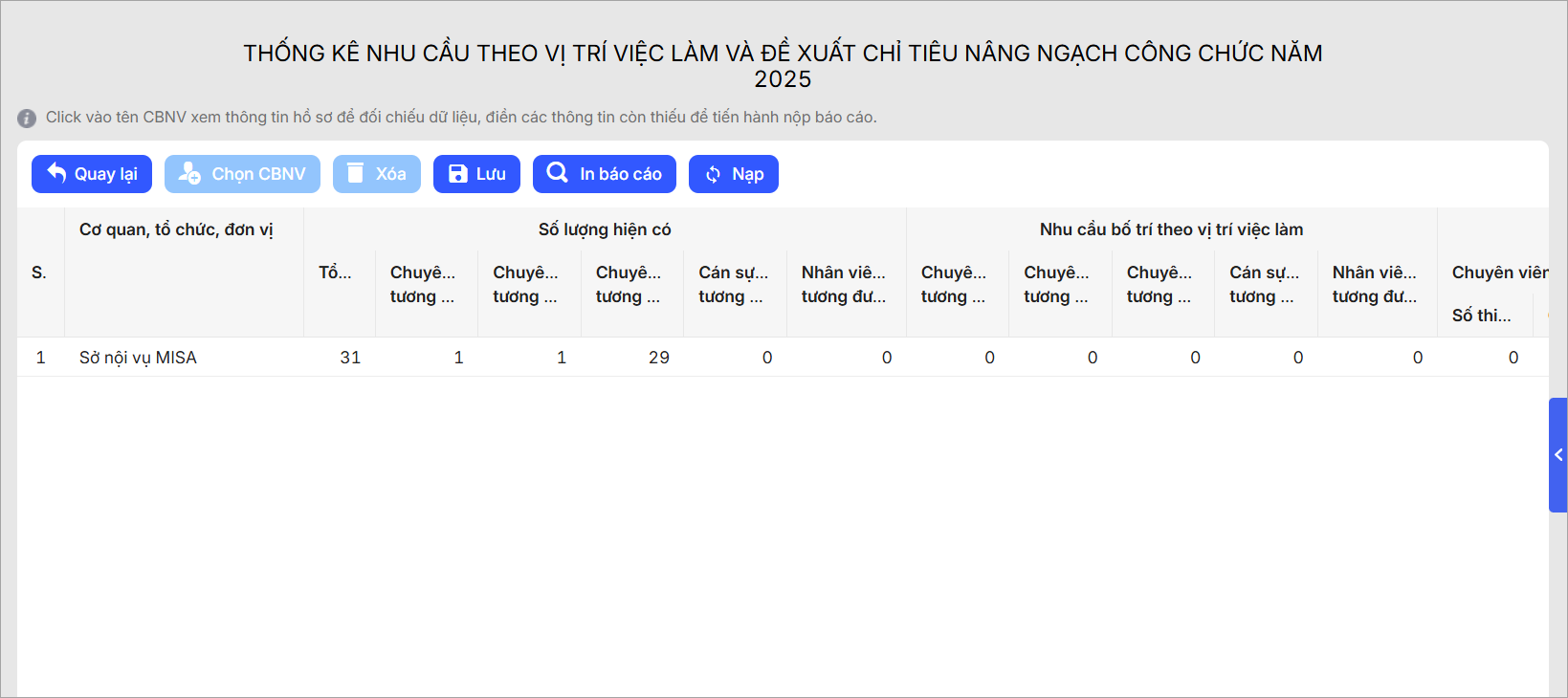The height and width of the screenshot is (698, 1568).
Task: Select the Số lượng hiện có group header
Action: pos(604,229)
